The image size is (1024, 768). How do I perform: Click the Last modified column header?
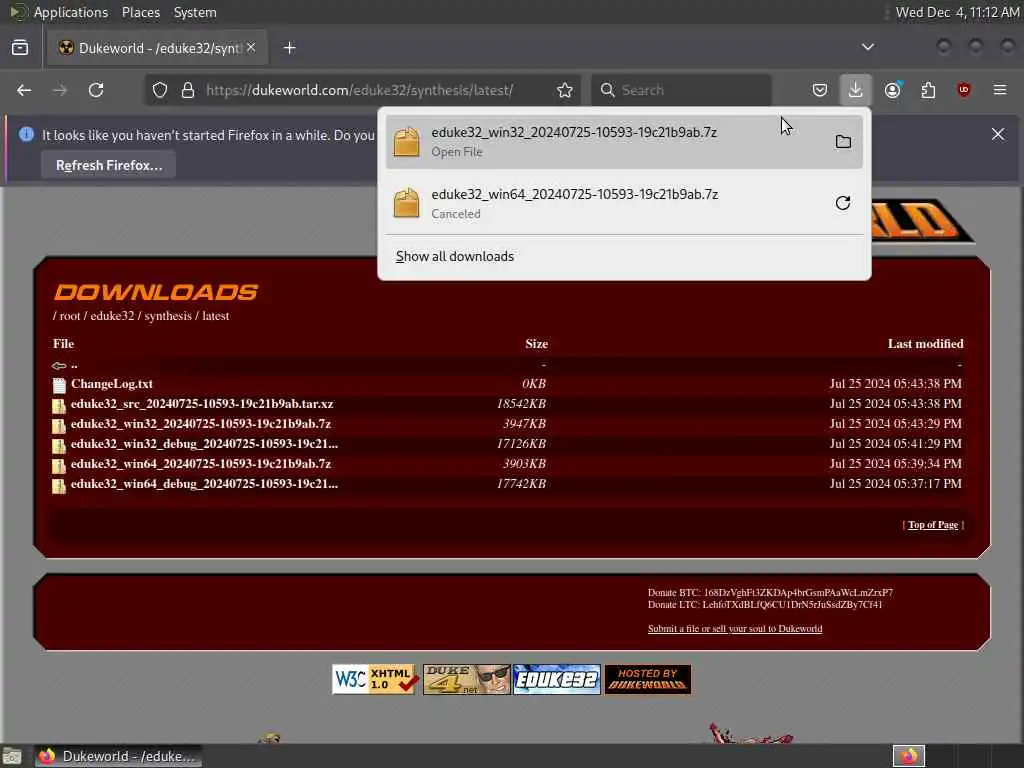pos(925,344)
